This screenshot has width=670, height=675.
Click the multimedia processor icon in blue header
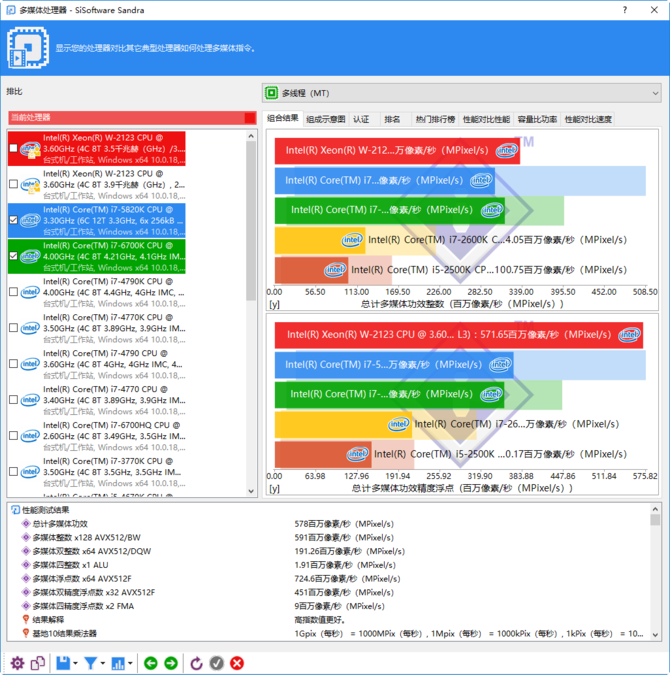click(x=28, y=48)
